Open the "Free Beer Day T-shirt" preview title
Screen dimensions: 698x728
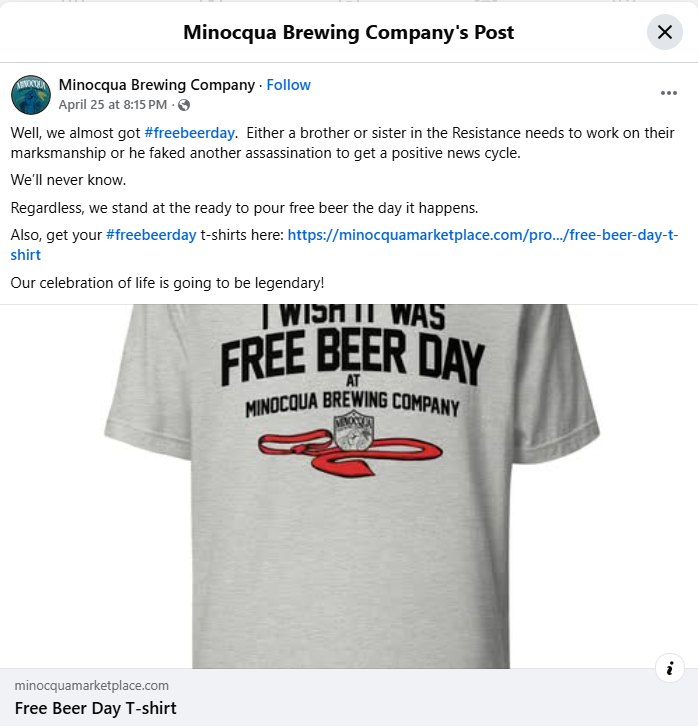tap(96, 708)
